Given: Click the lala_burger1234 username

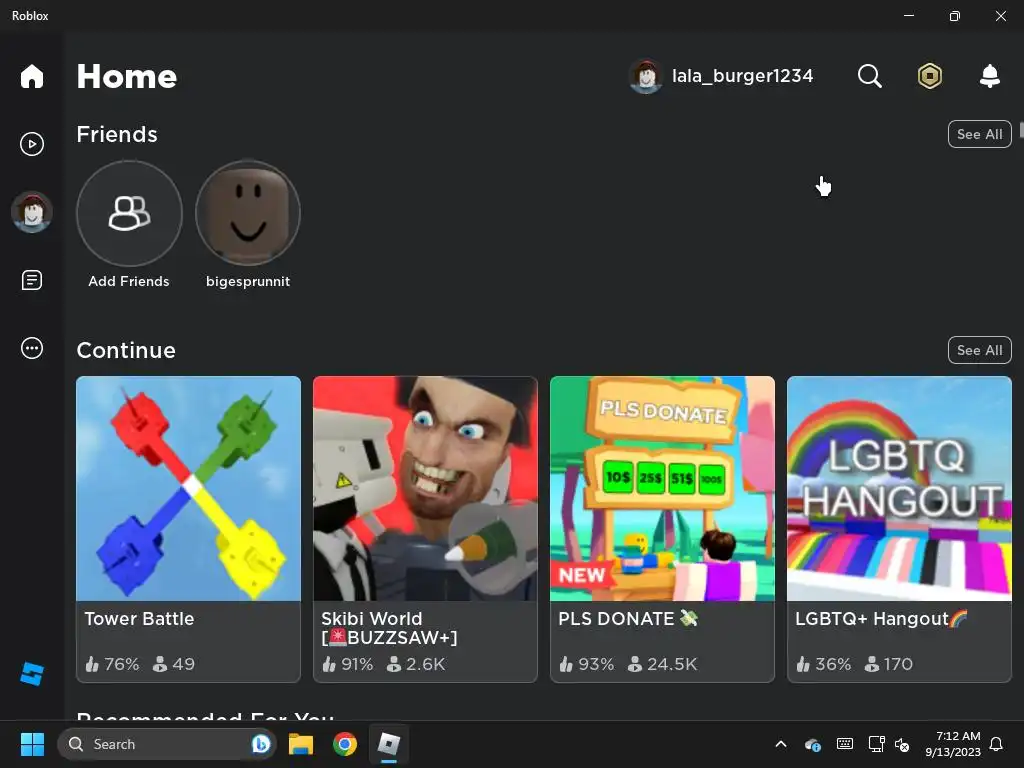Looking at the screenshot, I should coord(743,76).
